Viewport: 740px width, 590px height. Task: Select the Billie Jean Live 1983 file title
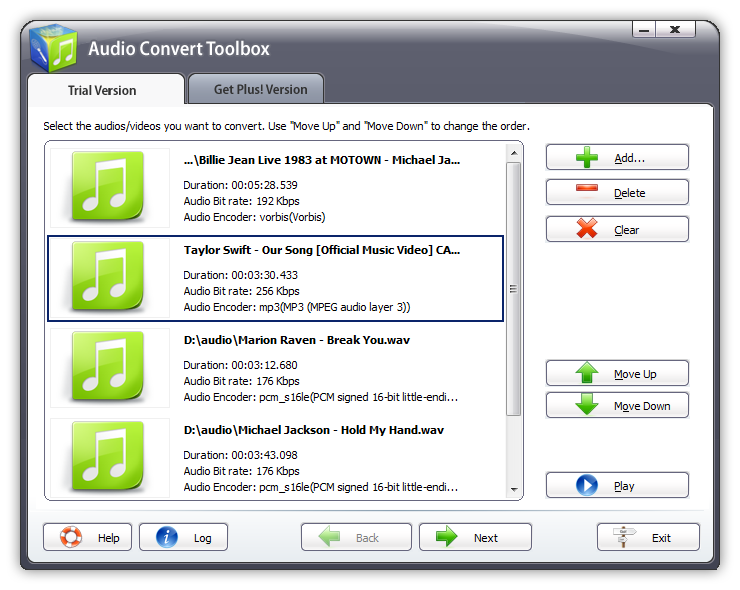321,160
